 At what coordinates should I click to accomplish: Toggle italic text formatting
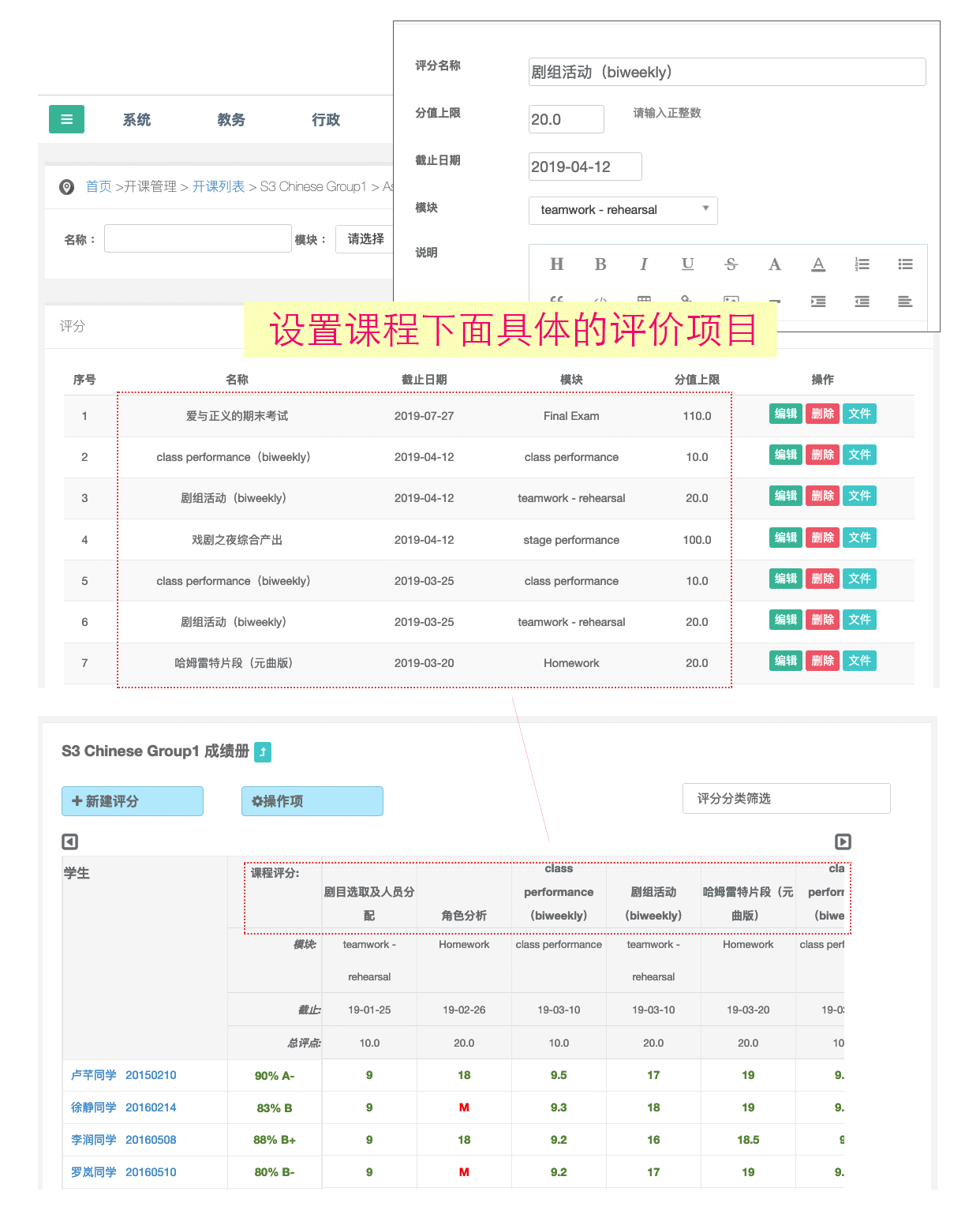click(x=644, y=264)
